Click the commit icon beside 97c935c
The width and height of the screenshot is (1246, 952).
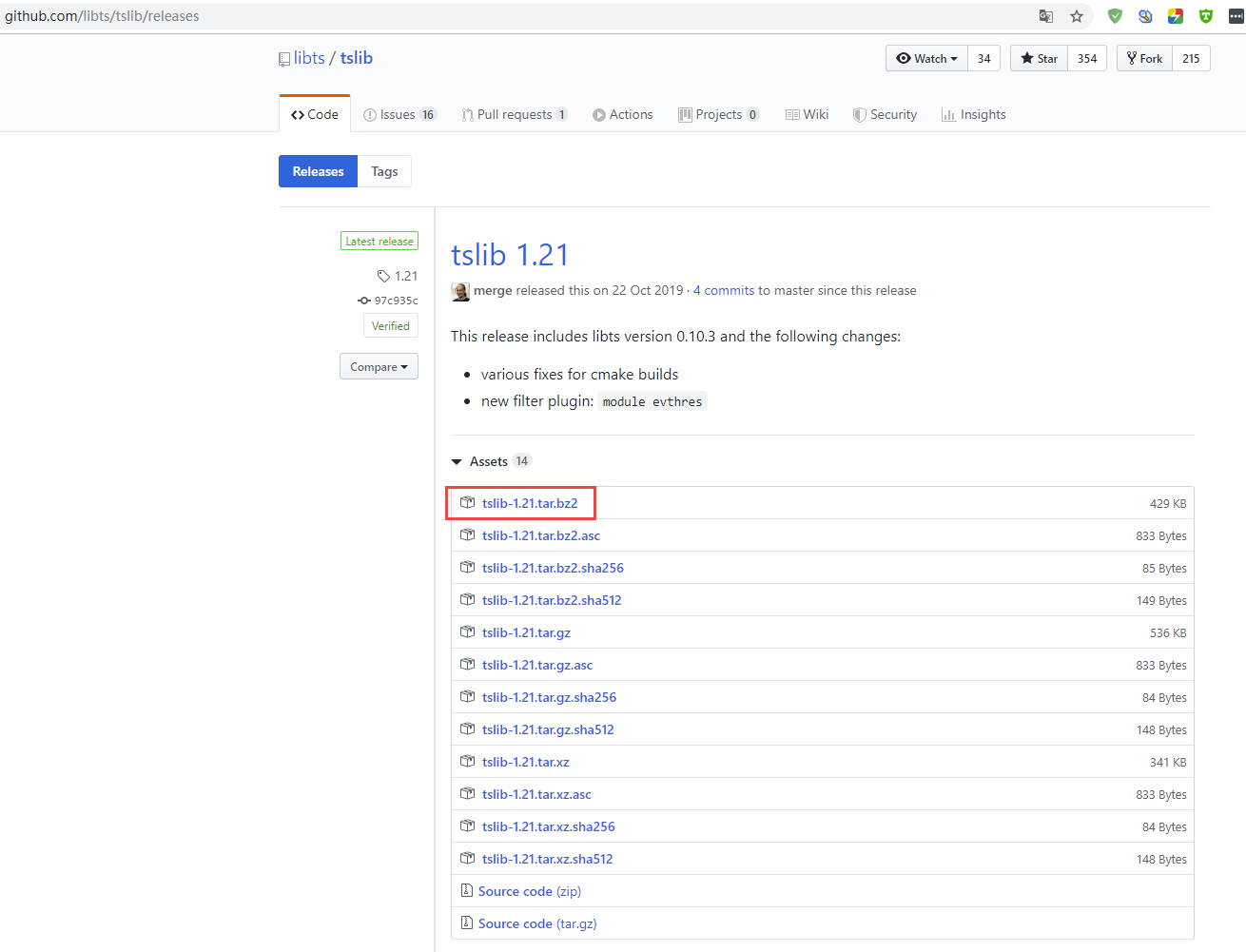coord(363,301)
